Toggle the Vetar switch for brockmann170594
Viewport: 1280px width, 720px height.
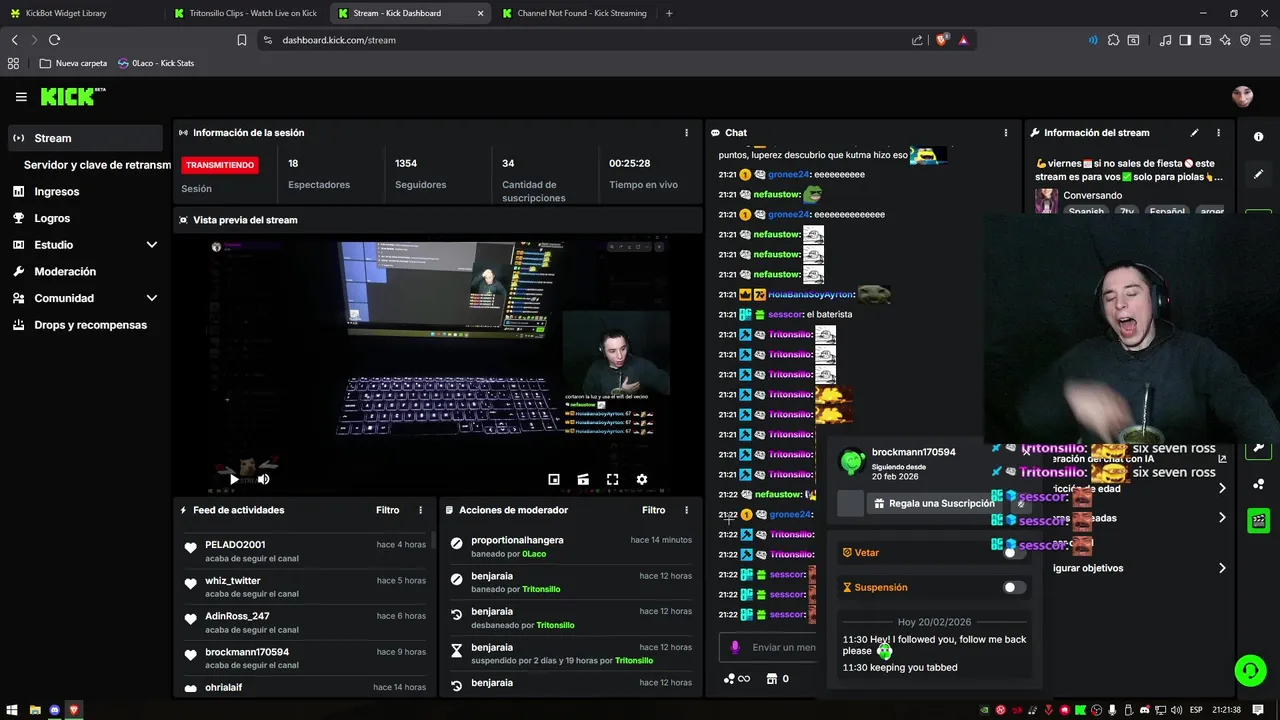[x=1014, y=552]
